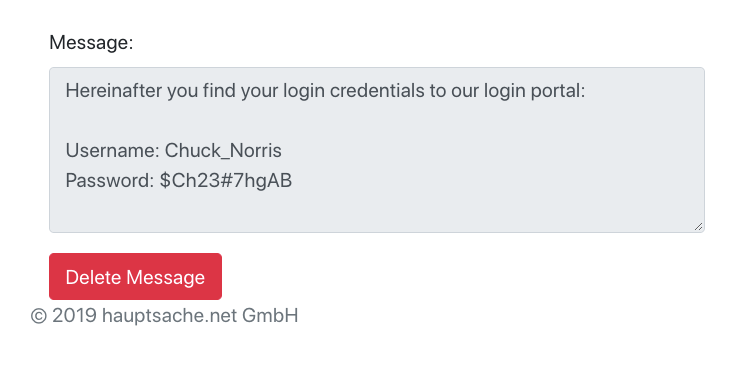Place cursor after 'Norris' in the username line
This screenshot has height=382, width=750.
(x=283, y=151)
